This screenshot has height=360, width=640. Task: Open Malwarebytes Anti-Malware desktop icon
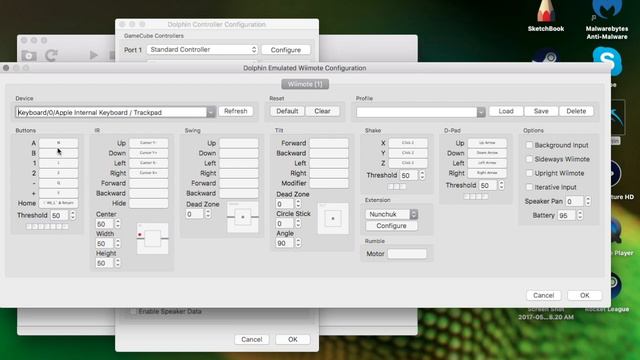(607, 18)
